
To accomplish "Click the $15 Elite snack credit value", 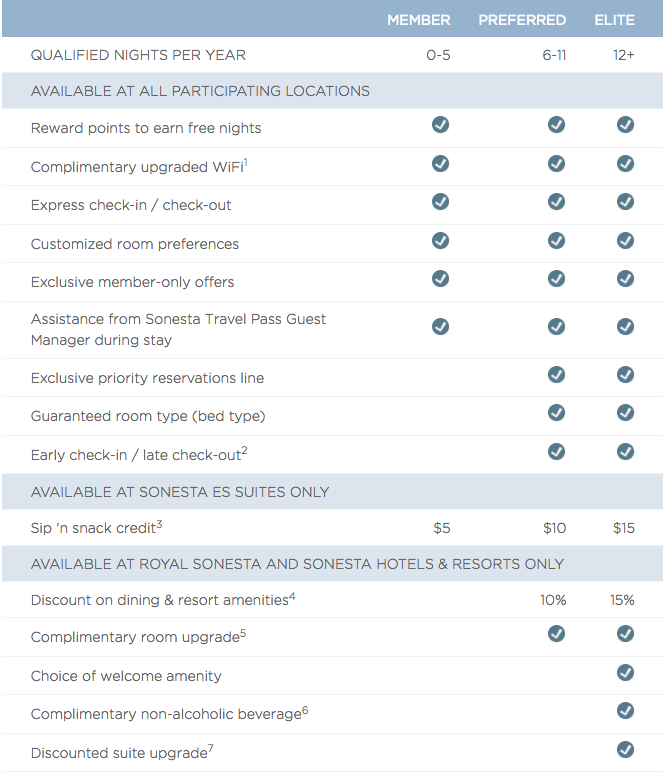I will point(623,528).
